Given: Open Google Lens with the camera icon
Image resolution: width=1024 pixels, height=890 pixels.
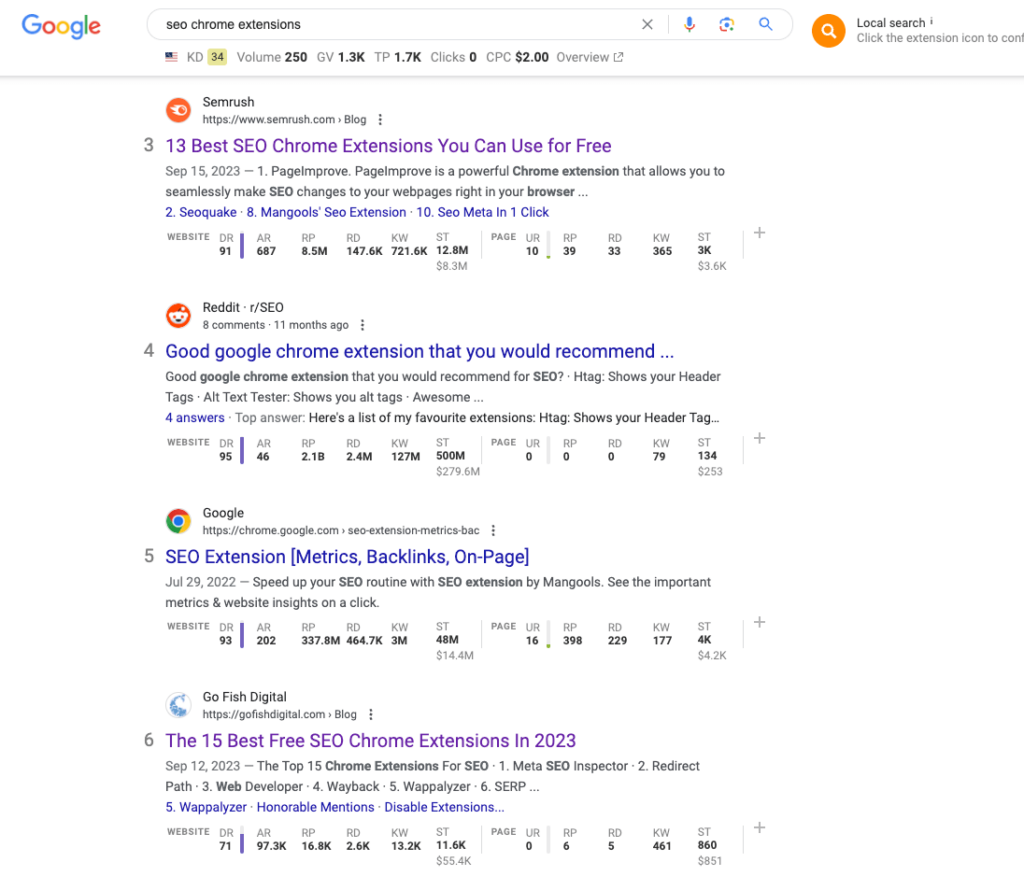Looking at the screenshot, I should pos(727,24).
